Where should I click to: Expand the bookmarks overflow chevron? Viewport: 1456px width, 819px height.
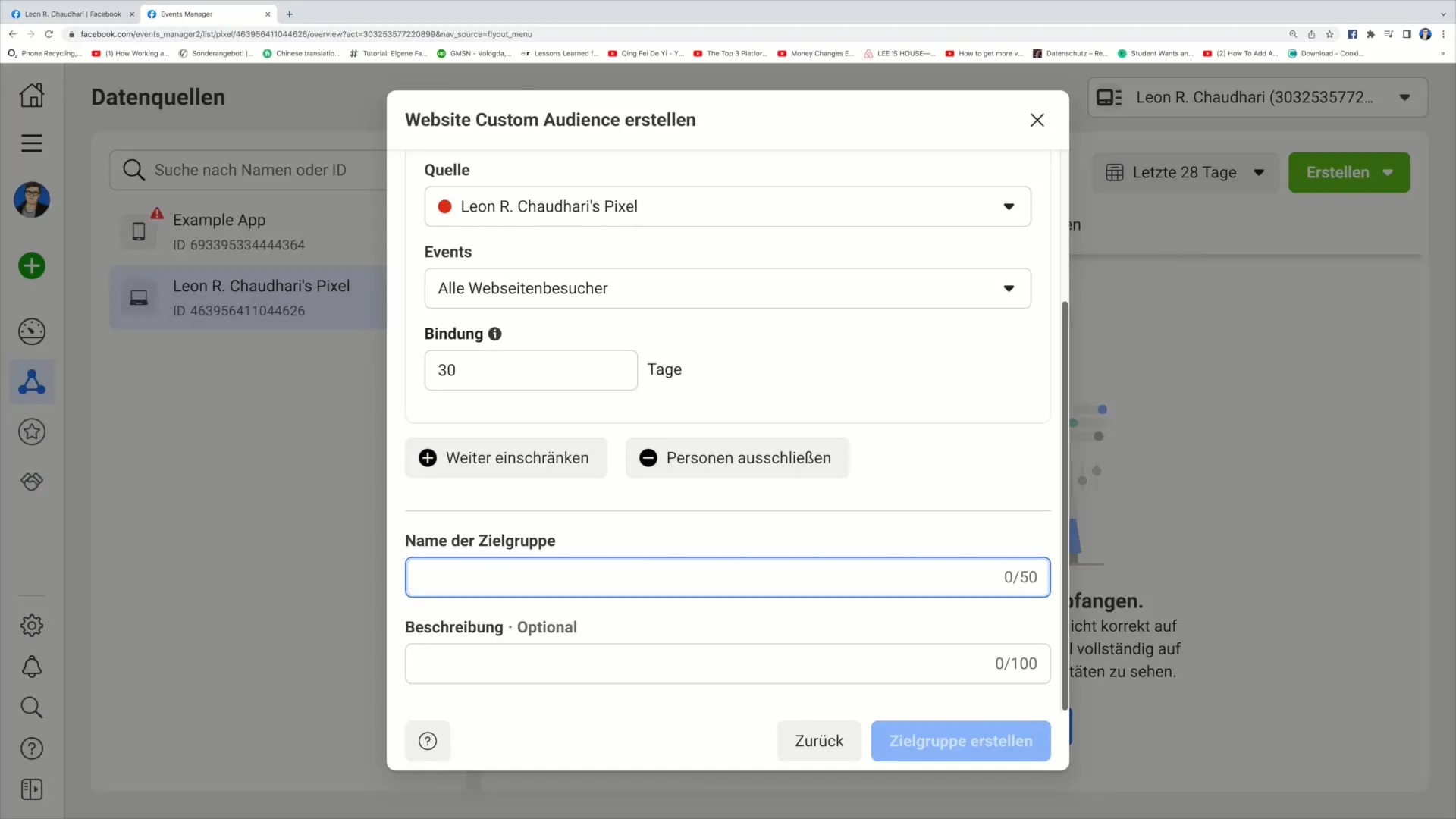(1442, 53)
